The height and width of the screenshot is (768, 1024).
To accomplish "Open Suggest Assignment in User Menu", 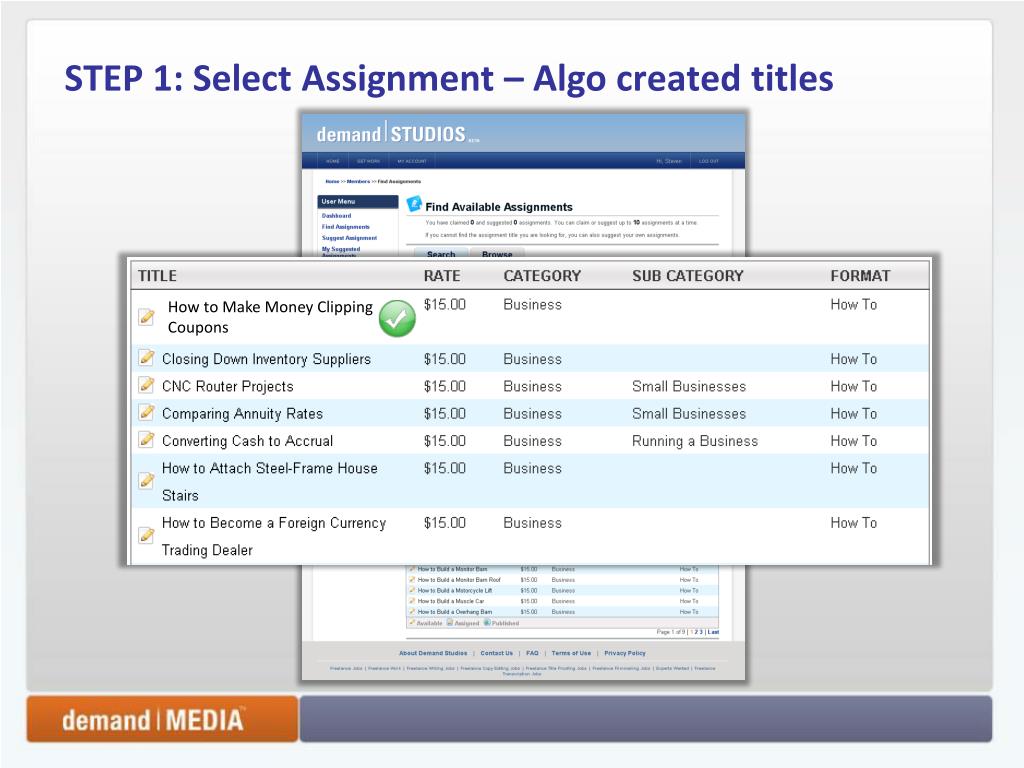I will pyautogui.click(x=349, y=238).
